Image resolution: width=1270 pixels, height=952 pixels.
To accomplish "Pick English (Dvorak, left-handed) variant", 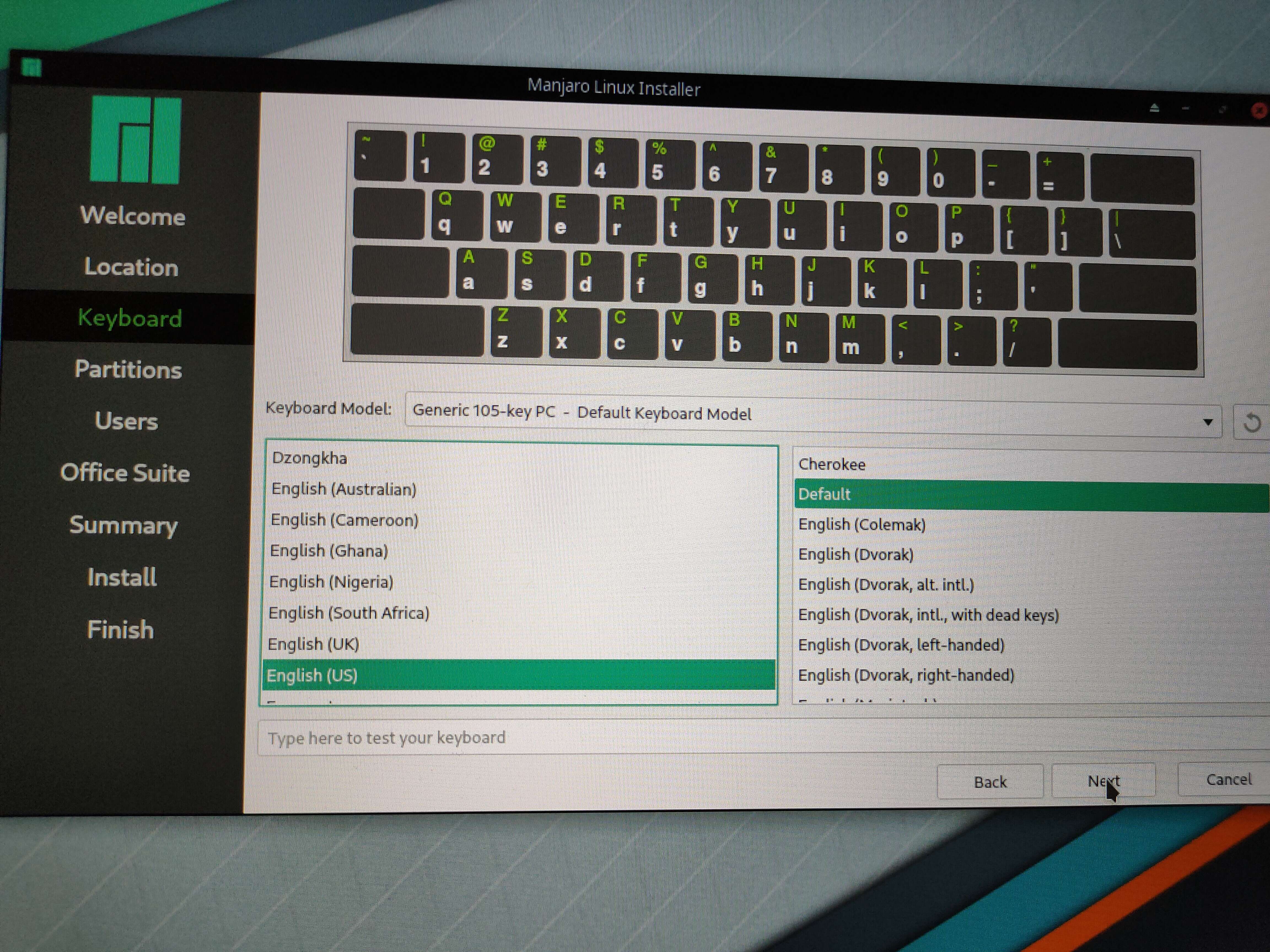I will pos(1032,645).
